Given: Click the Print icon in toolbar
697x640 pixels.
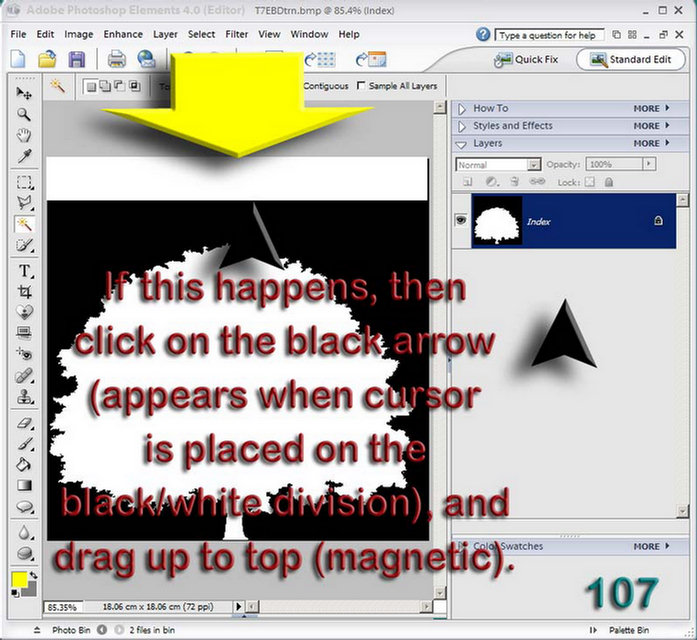Looking at the screenshot, I should tap(116, 60).
